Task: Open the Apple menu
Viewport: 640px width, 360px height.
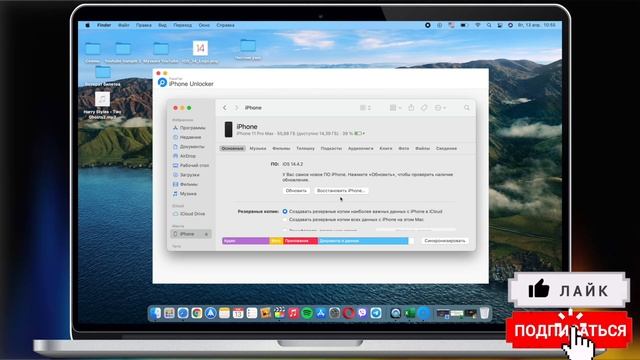Action: pyautogui.click(x=87, y=25)
